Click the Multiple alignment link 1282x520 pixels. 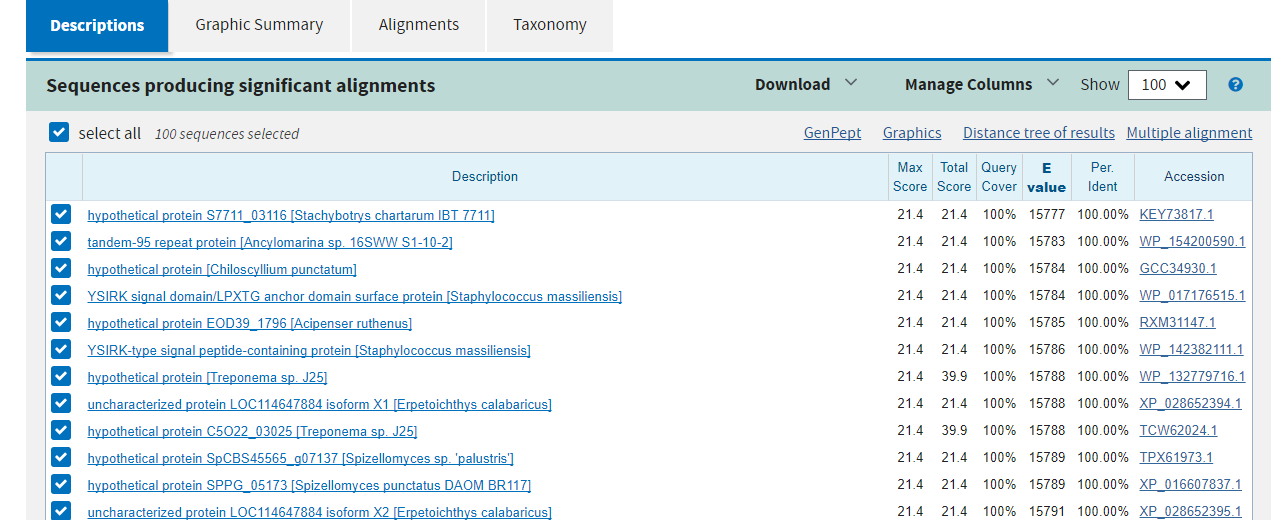1189,133
